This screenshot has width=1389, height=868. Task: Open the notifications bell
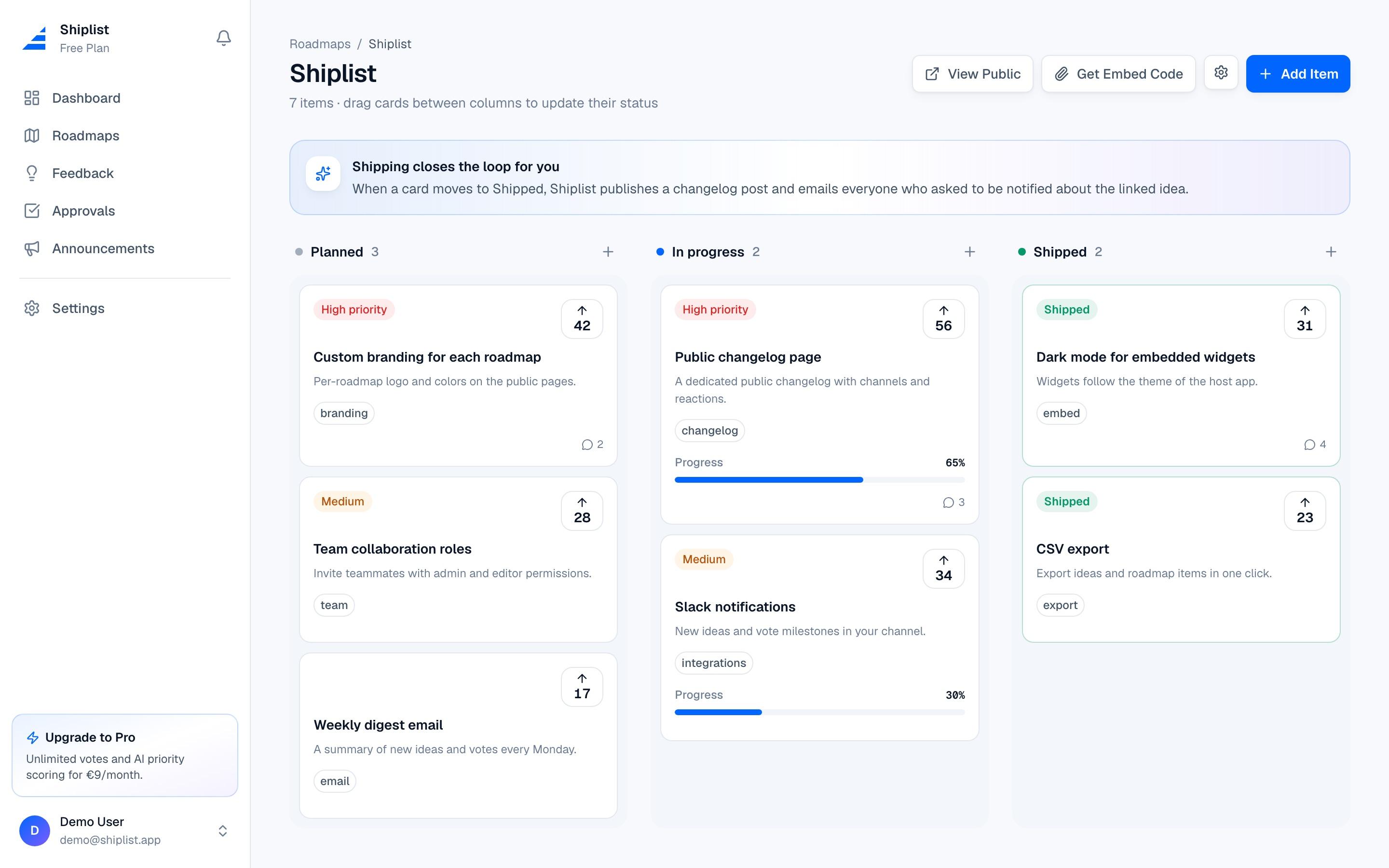pyautogui.click(x=223, y=38)
